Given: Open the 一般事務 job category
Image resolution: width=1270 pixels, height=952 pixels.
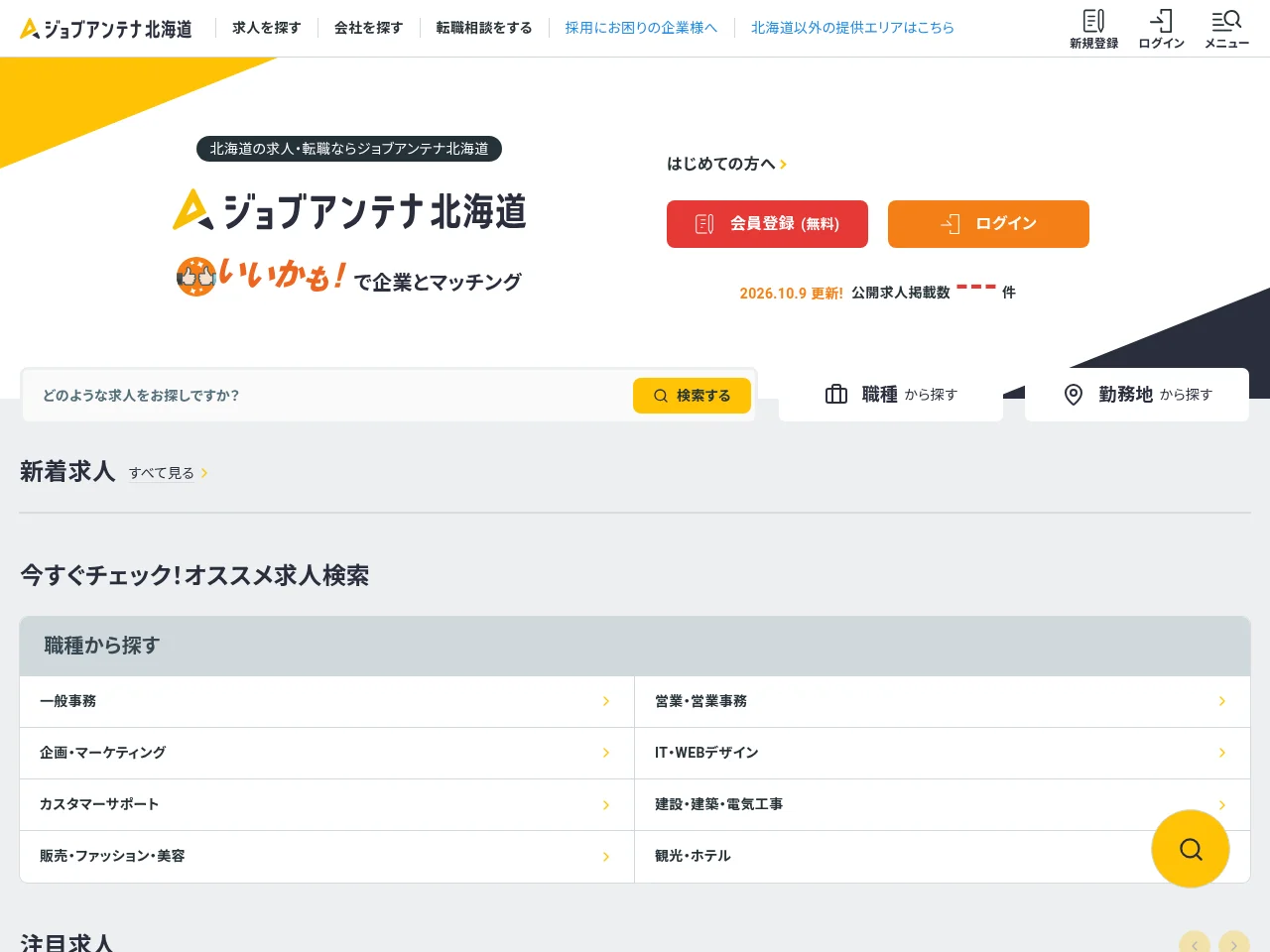Looking at the screenshot, I should (327, 701).
